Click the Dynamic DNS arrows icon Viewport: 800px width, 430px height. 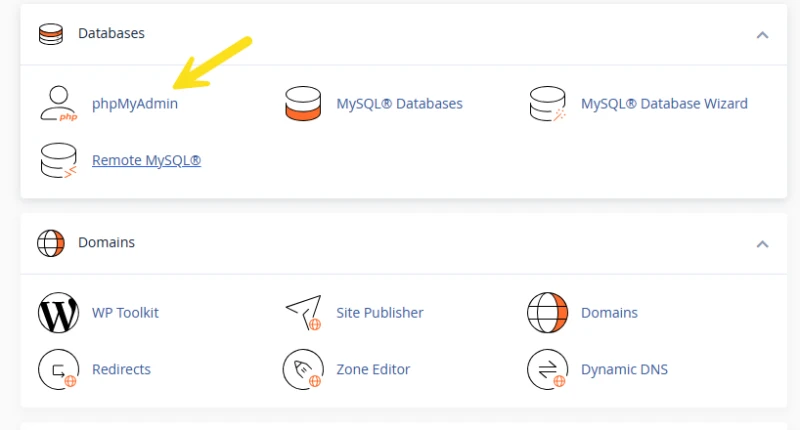[547, 369]
